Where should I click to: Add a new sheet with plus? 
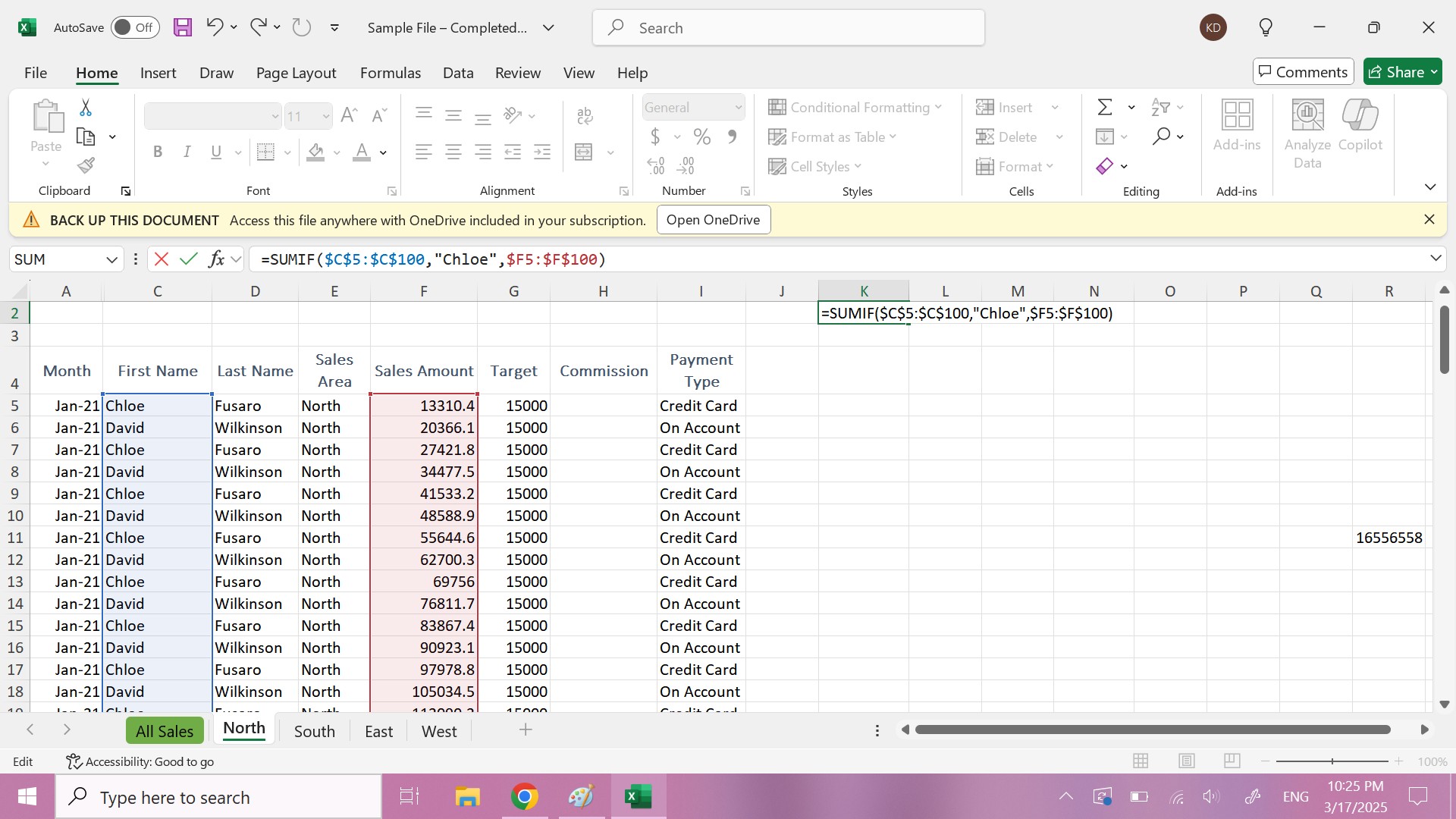(526, 730)
